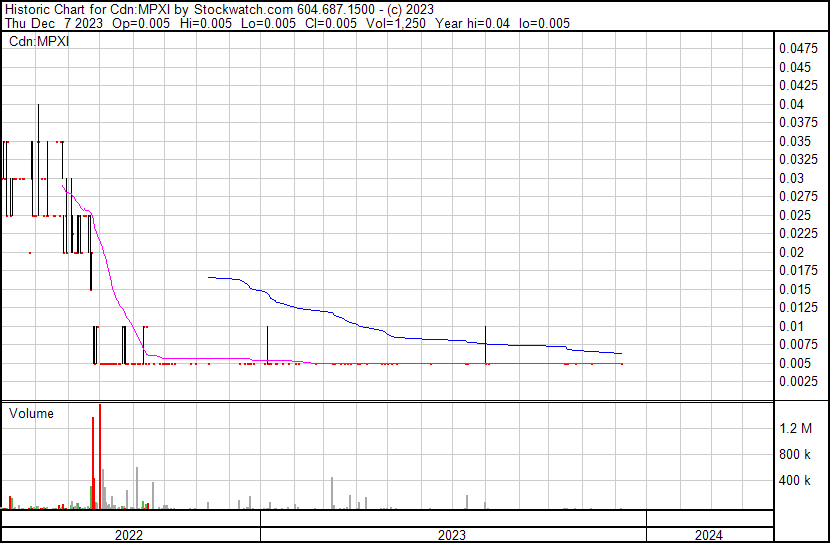Click the 0.025 price axis label
The image size is (830, 543).
(x=795, y=215)
